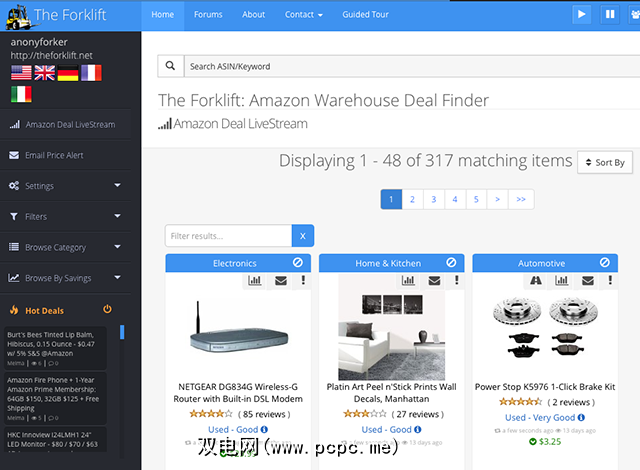Click the Search ASIN/Keyword field

411,66
